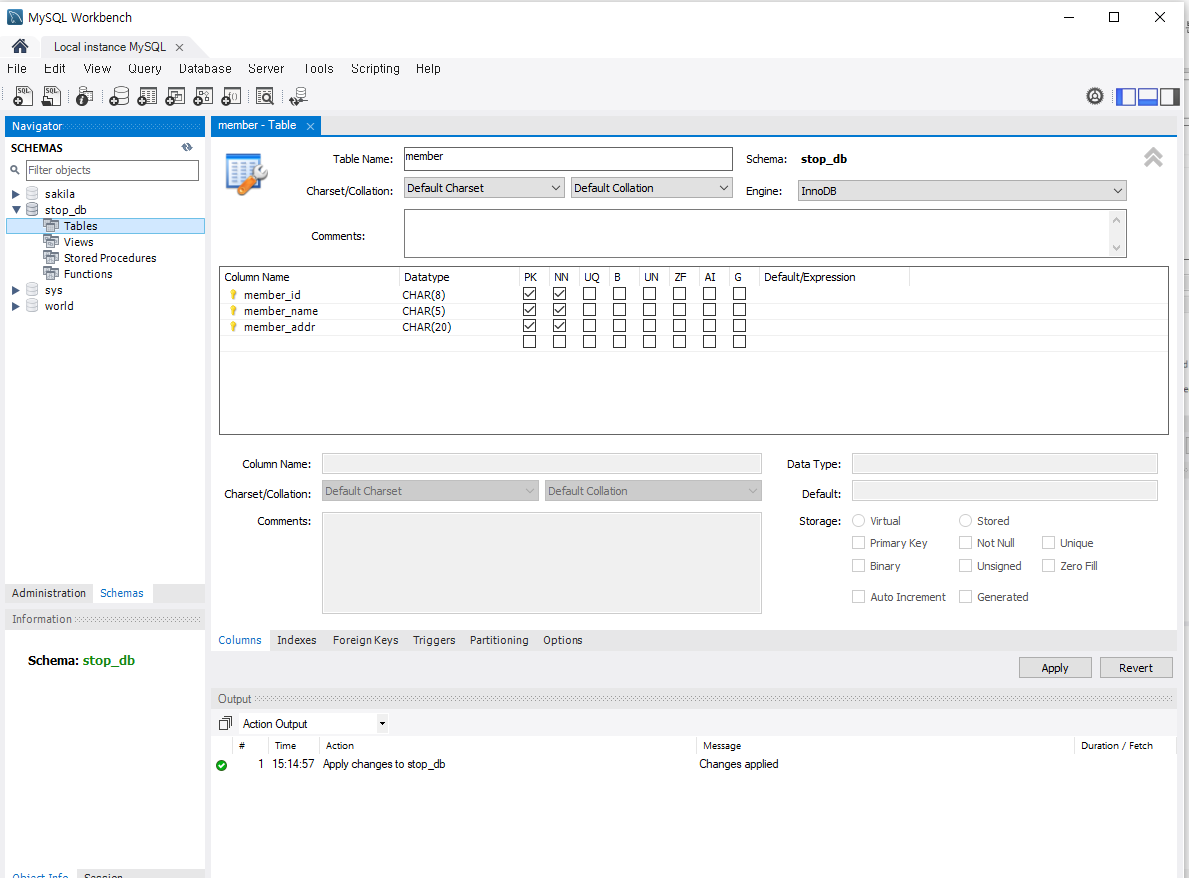This screenshot has height=878, width=1189.
Task: Open the Database menu
Action: [205, 68]
